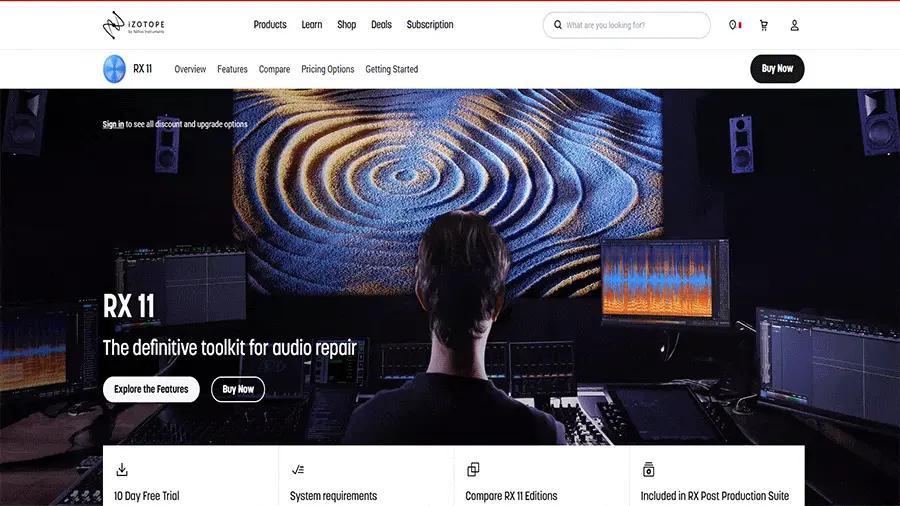The width and height of the screenshot is (900, 506).
Task: Open the region location pin icon
Action: click(733, 25)
